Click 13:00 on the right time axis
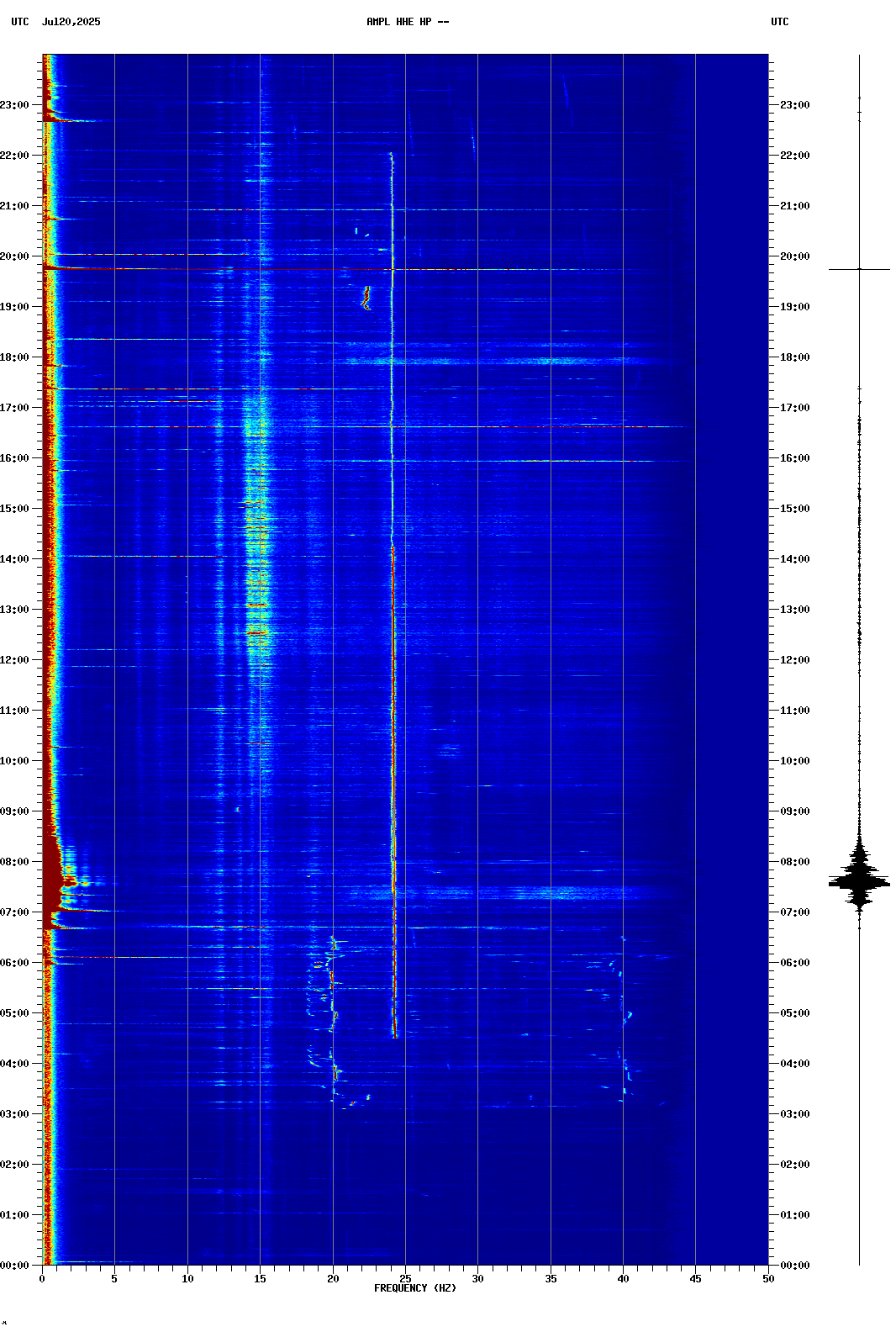This screenshot has height=1332, width=896. [x=795, y=610]
